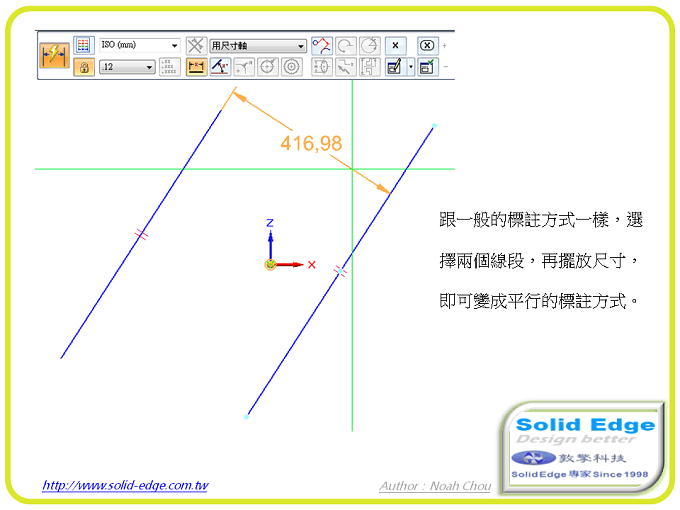Screen dimensions: 680x510
Task: Click the dimension axis icon beside ISO dropdown
Action: point(196,45)
